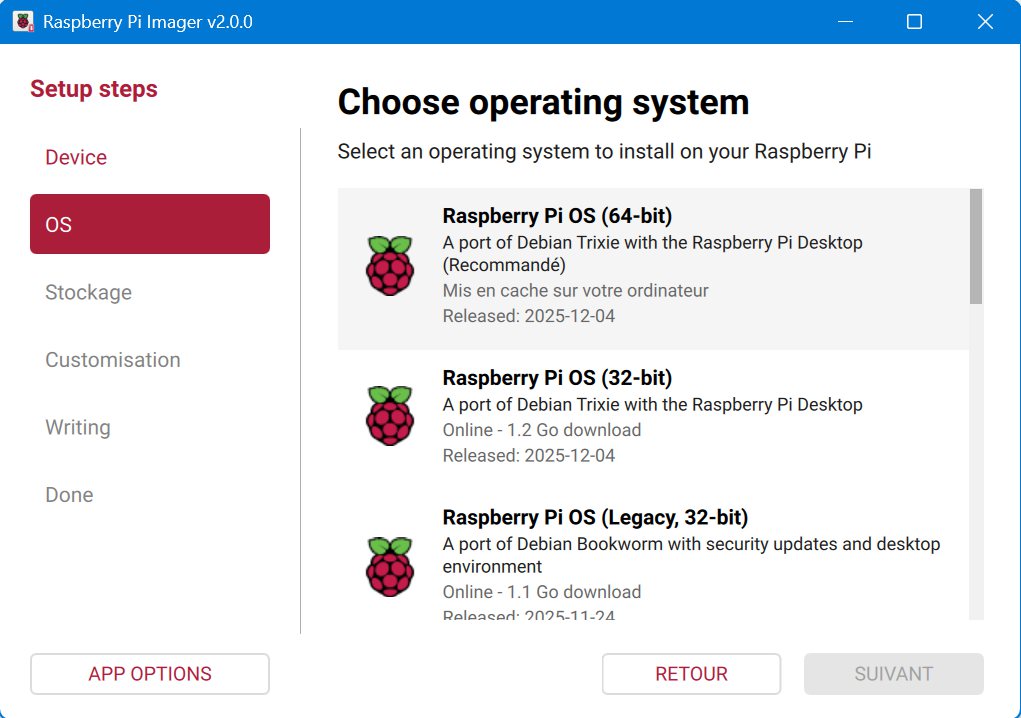
Task: Minimize the Raspberry Pi Imager window
Action: [x=845, y=21]
